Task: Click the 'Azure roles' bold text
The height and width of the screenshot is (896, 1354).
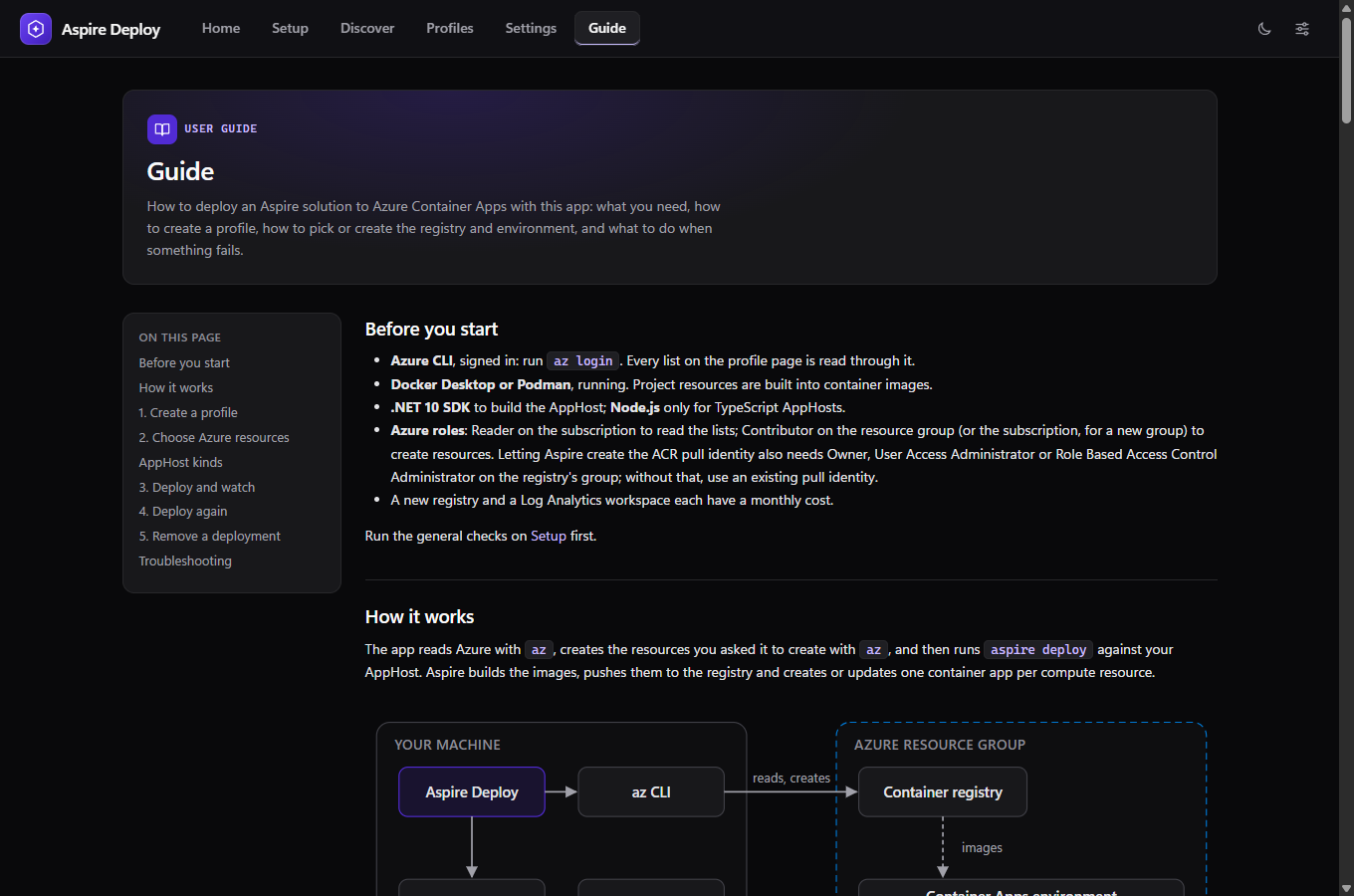Action: coord(428,431)
